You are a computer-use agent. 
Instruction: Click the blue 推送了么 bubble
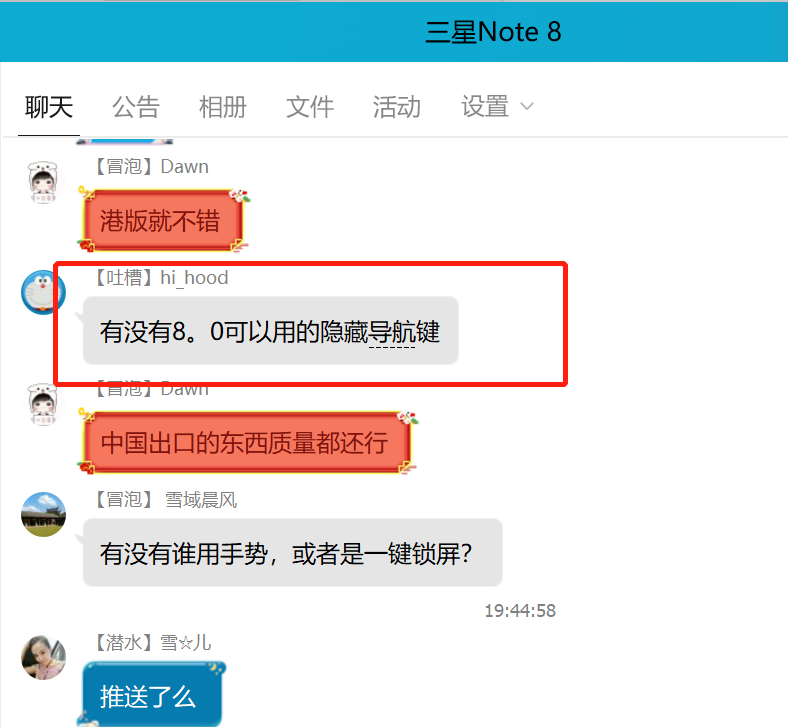(x=152, y=694)
